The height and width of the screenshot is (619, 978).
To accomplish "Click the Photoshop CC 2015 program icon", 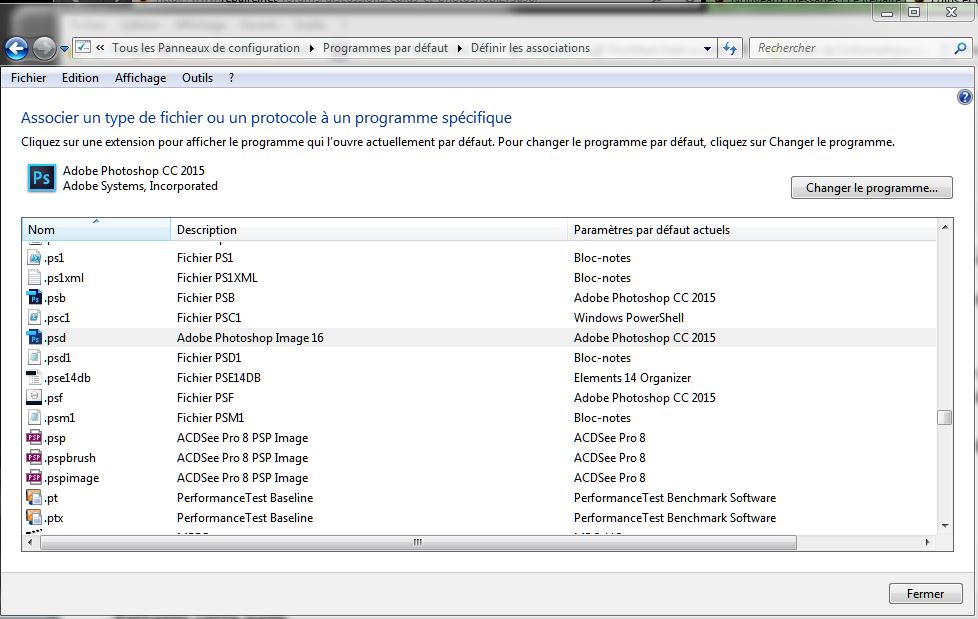I will point(42,178).
